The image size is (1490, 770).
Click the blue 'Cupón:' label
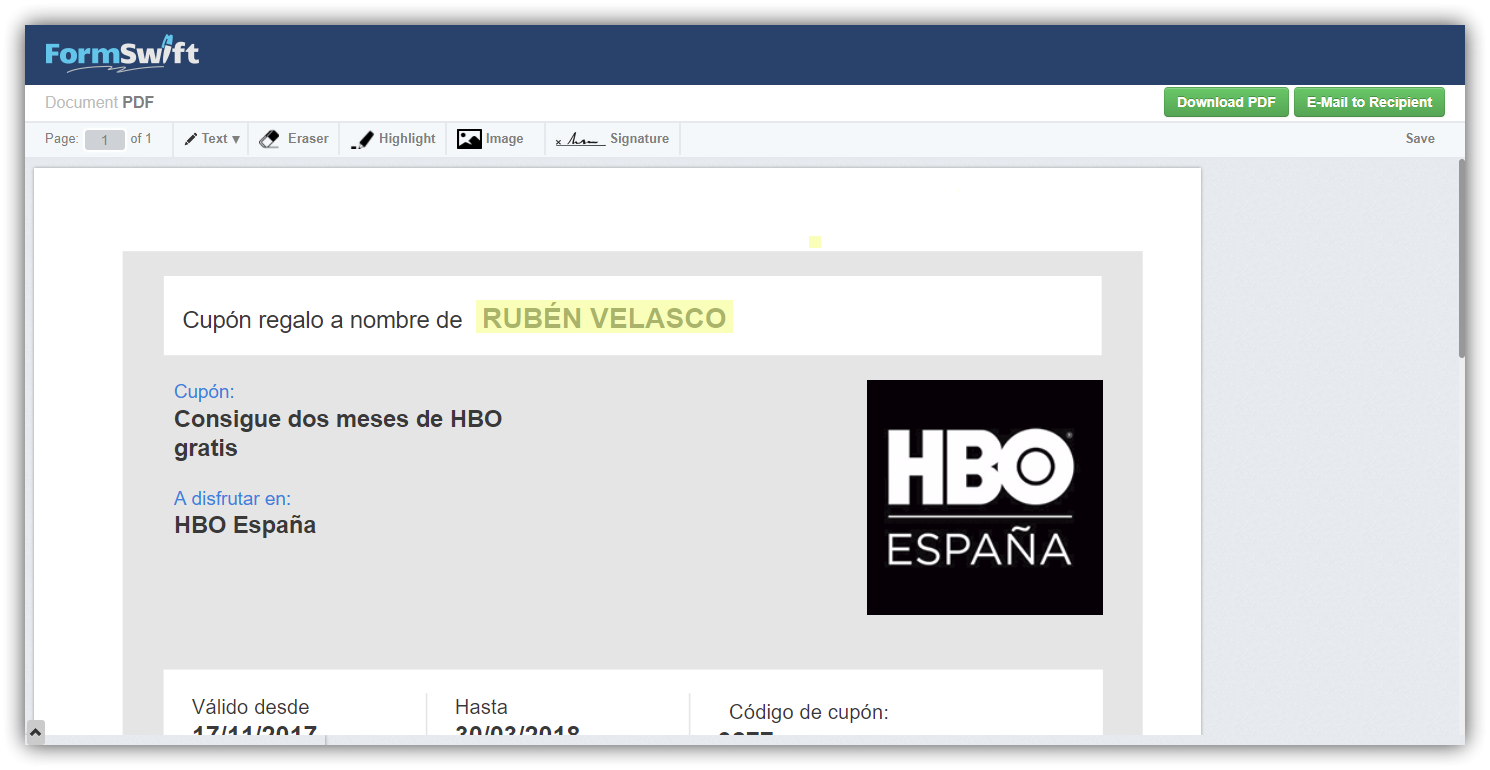coord(204,391)
